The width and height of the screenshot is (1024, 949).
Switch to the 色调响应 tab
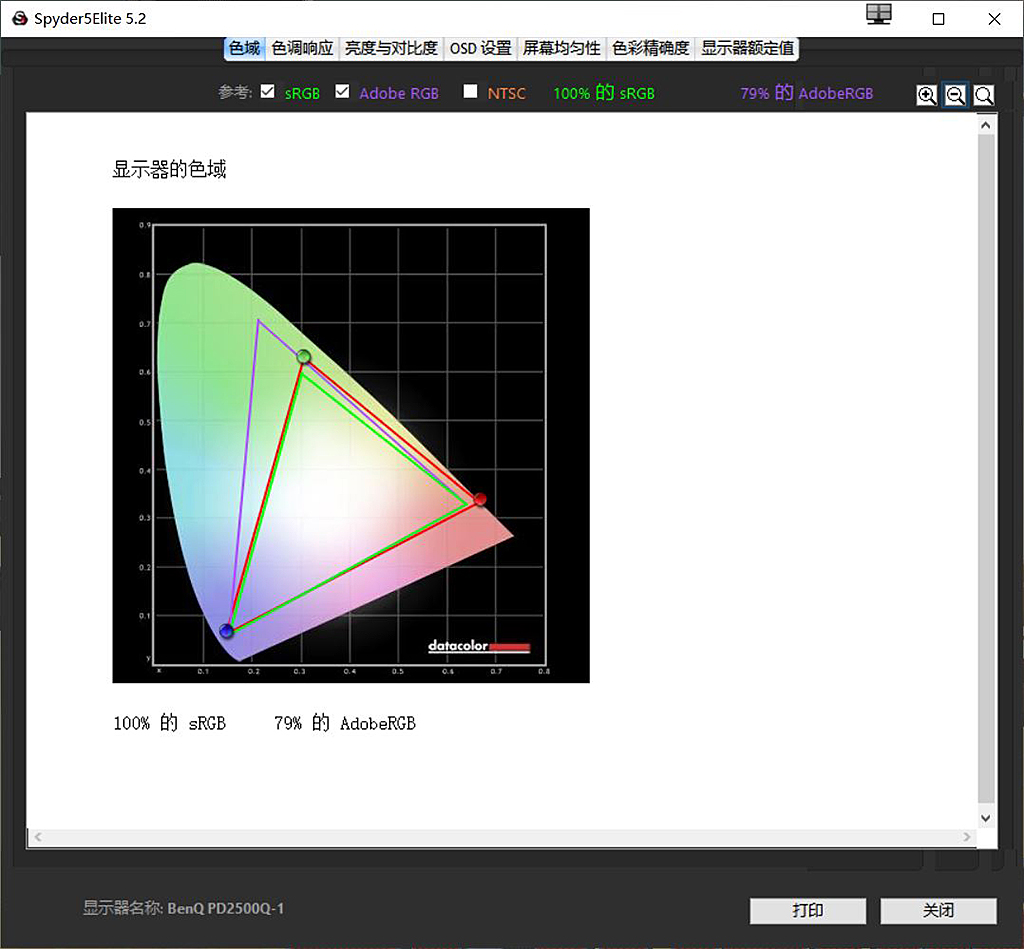coord(302,48)
